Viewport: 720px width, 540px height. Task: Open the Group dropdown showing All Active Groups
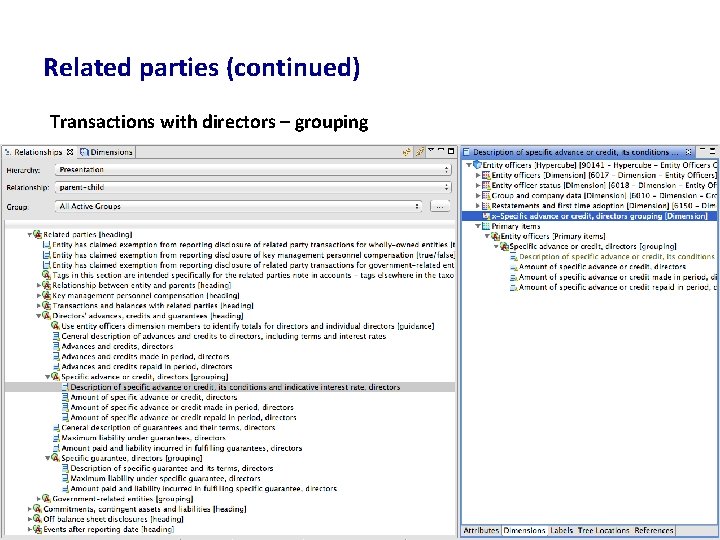tap(238, 206)
